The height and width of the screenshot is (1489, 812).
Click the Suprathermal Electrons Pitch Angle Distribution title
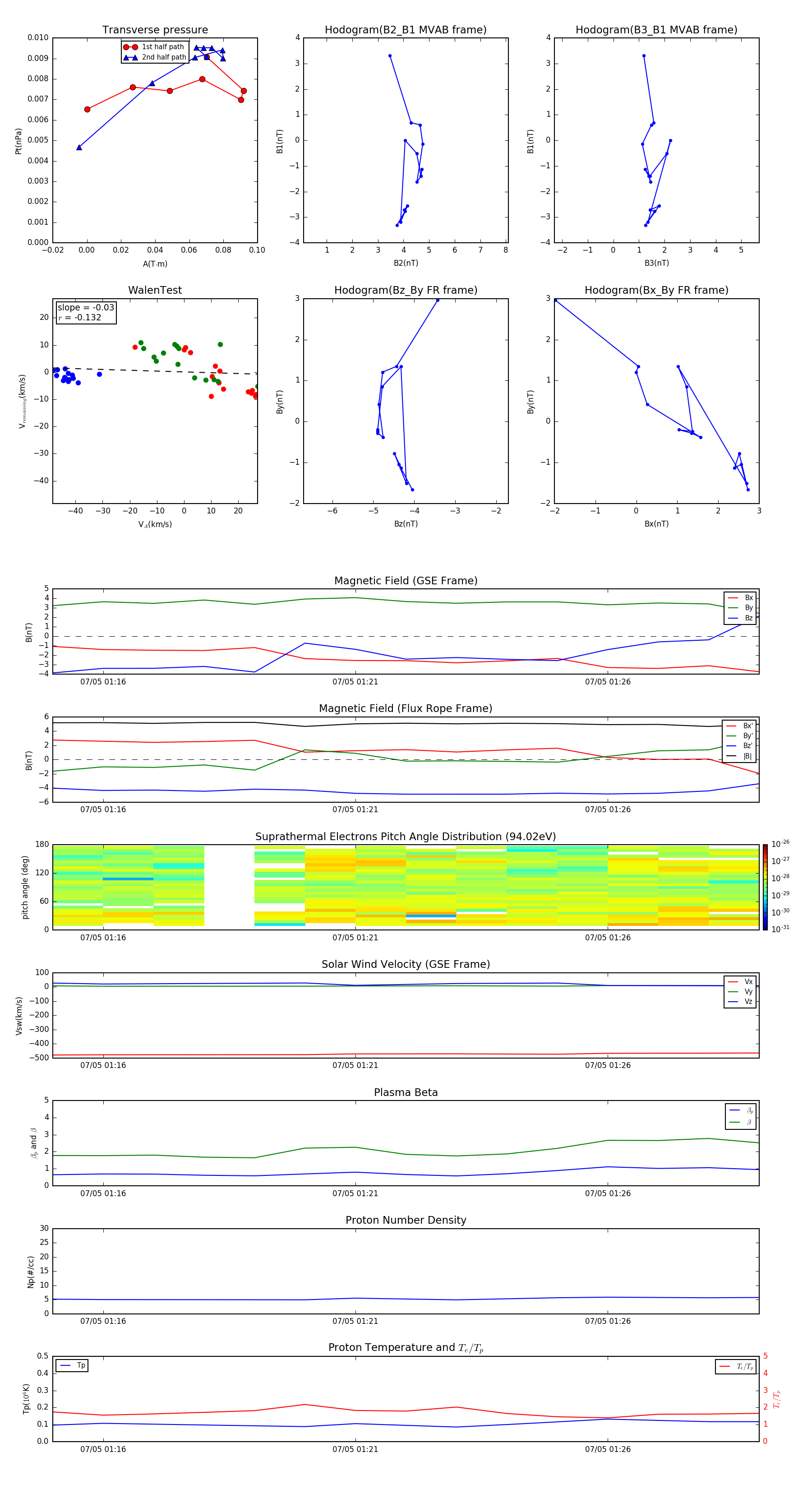406,837
